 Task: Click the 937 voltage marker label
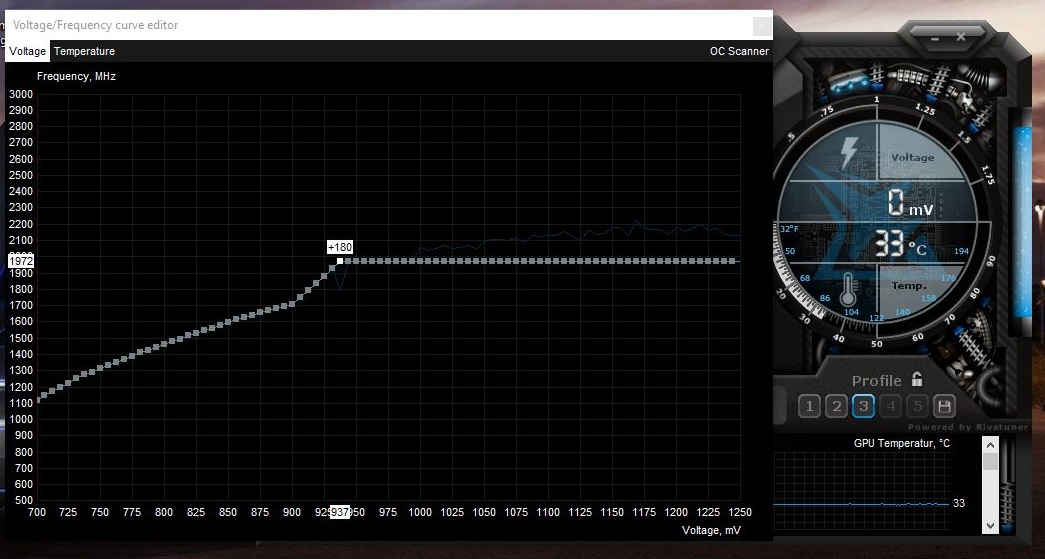340,512
